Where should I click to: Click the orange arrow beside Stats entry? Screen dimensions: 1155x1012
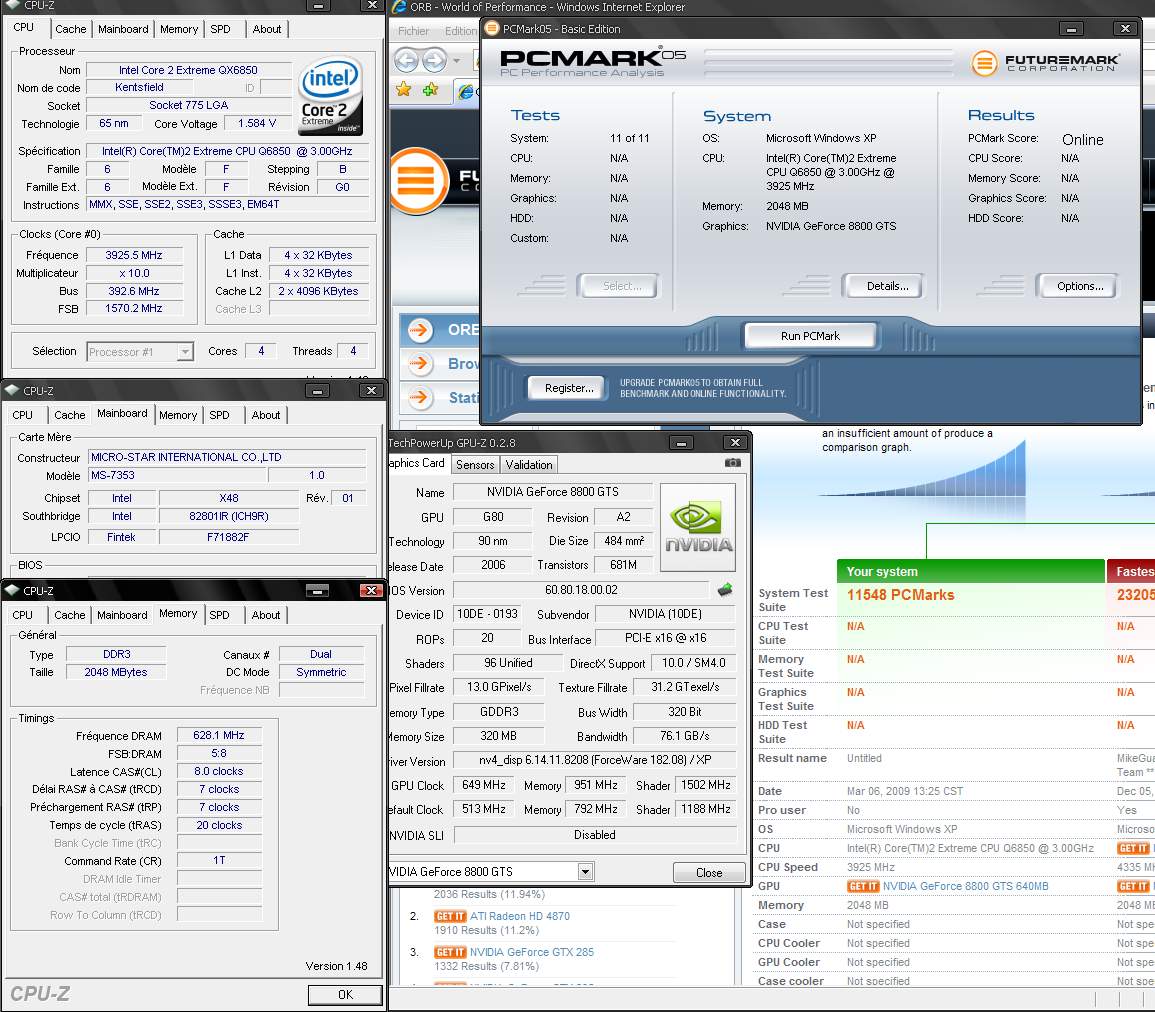420,398
